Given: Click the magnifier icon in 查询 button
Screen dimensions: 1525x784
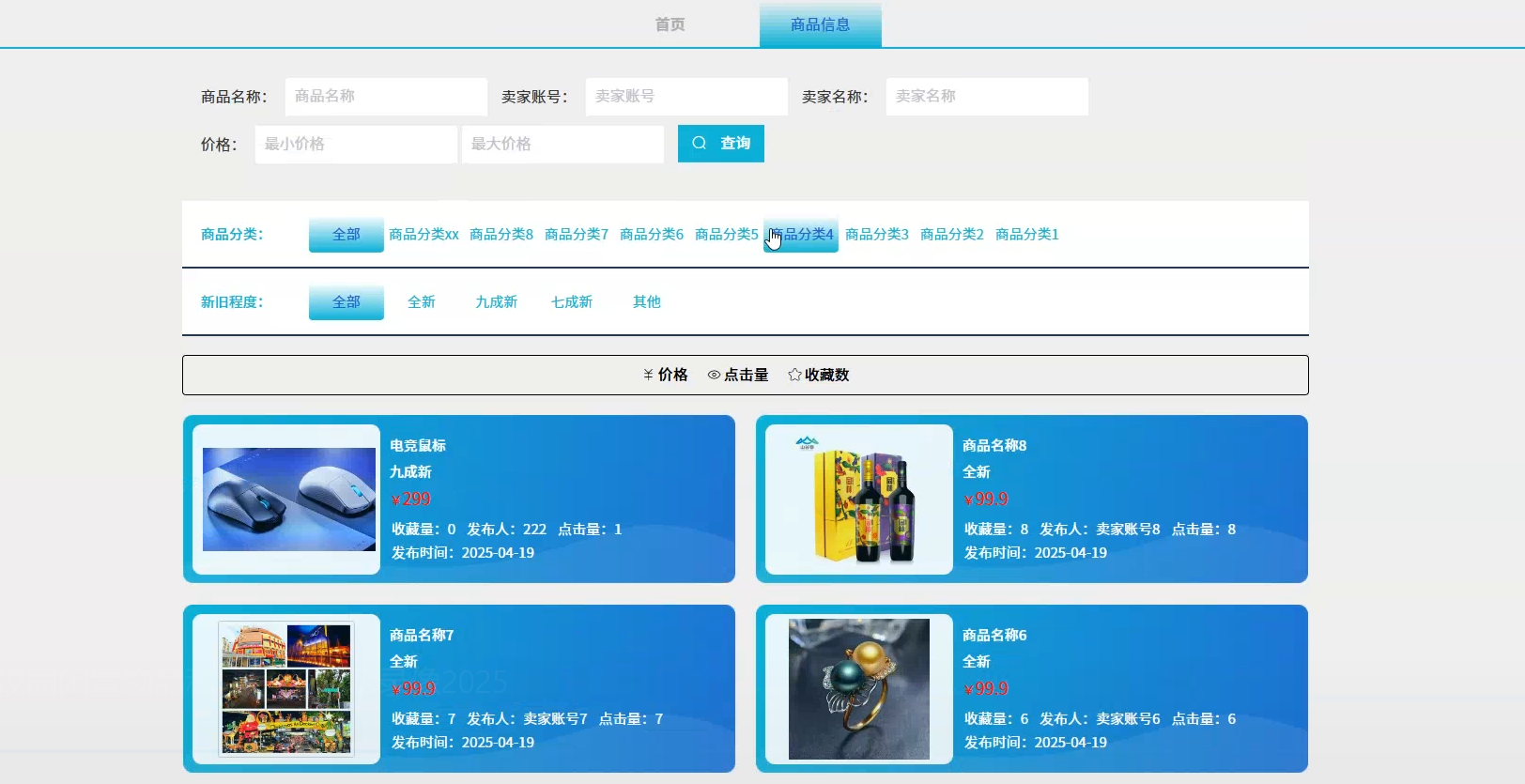Looking at the screenshot, I should [700, 143].
